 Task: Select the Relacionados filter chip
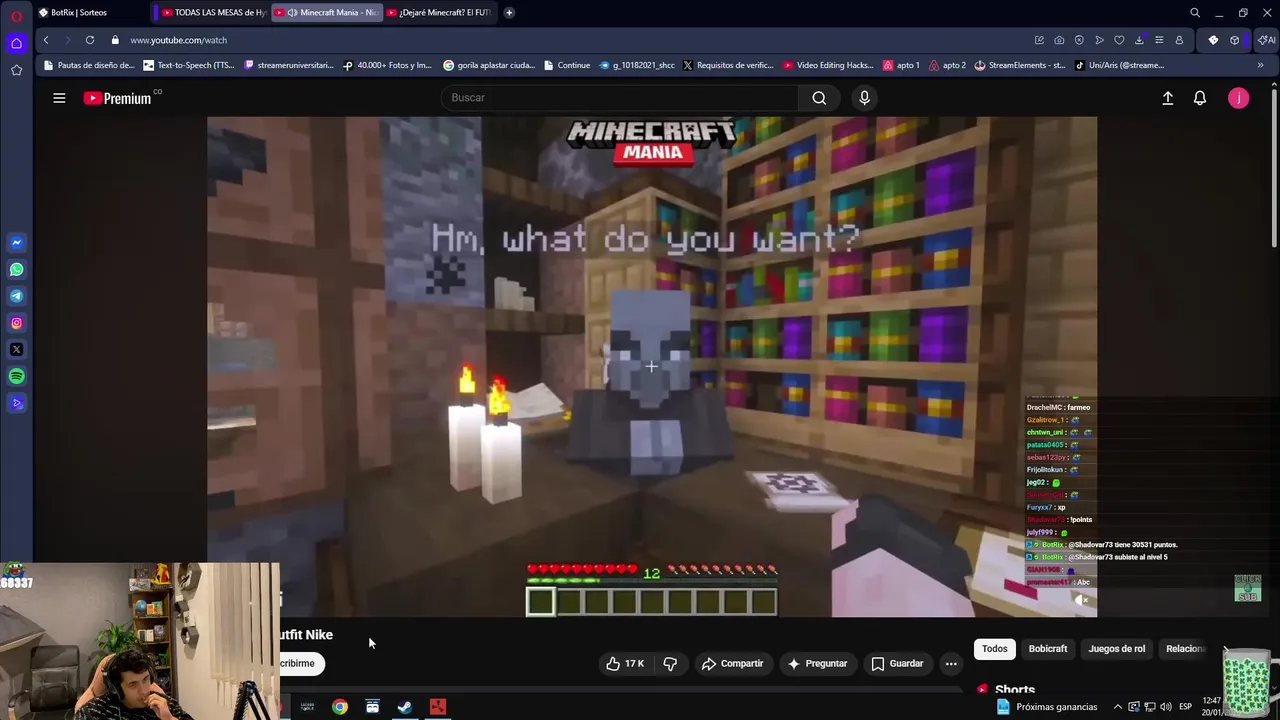coord(1186,649)
